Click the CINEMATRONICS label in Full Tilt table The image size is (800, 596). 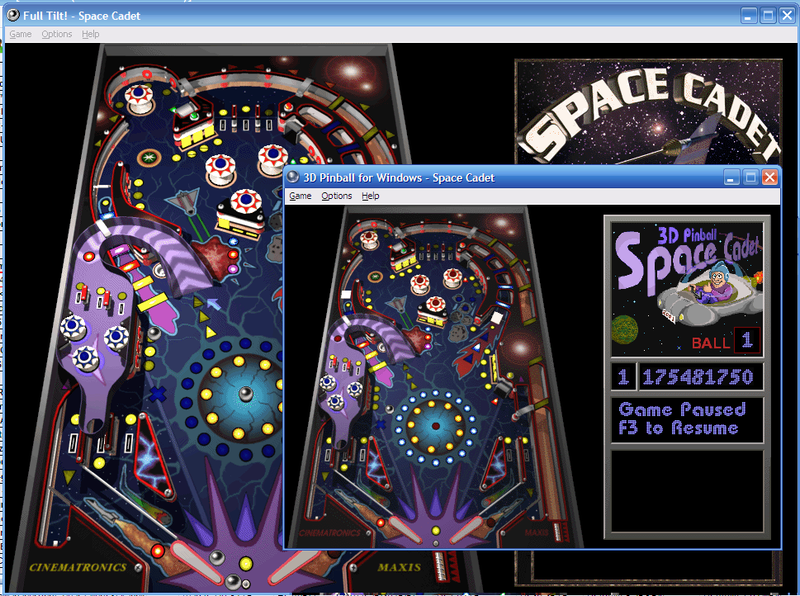[78, 567]
